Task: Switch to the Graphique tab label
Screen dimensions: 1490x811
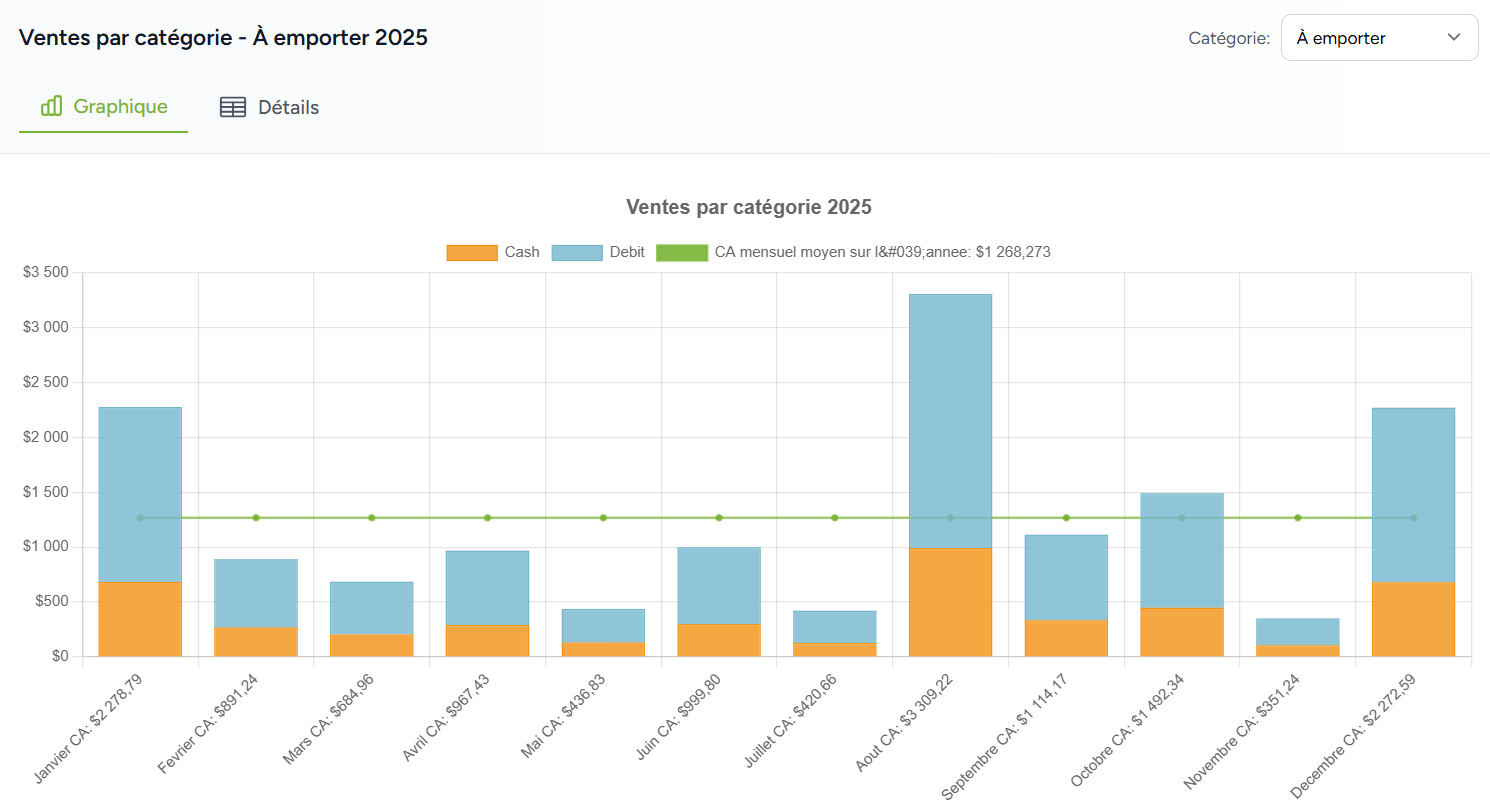Action: 120,107
